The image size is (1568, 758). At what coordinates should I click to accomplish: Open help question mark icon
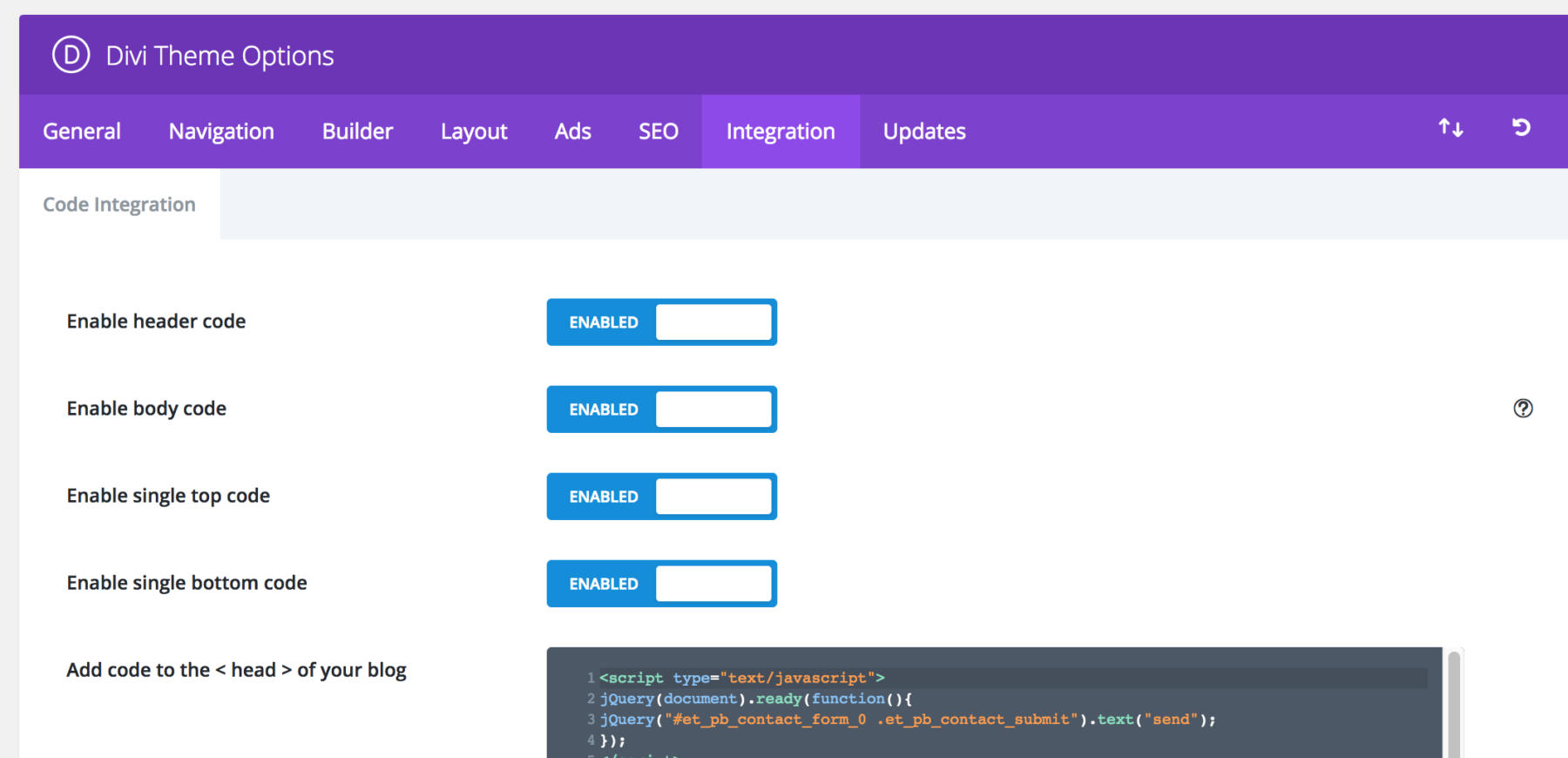pyautogui.click(x=1523, y=408)
